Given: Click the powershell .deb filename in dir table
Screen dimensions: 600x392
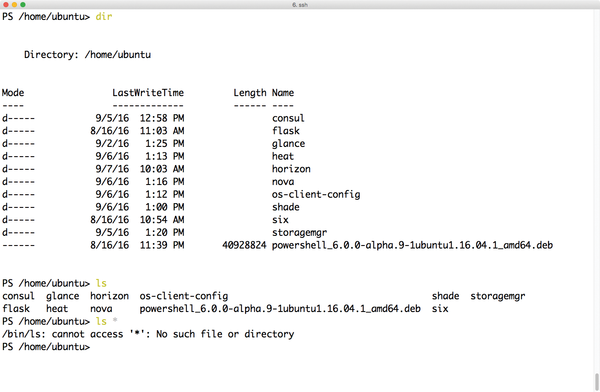Looking at the screenshot, I should point(412,245).
